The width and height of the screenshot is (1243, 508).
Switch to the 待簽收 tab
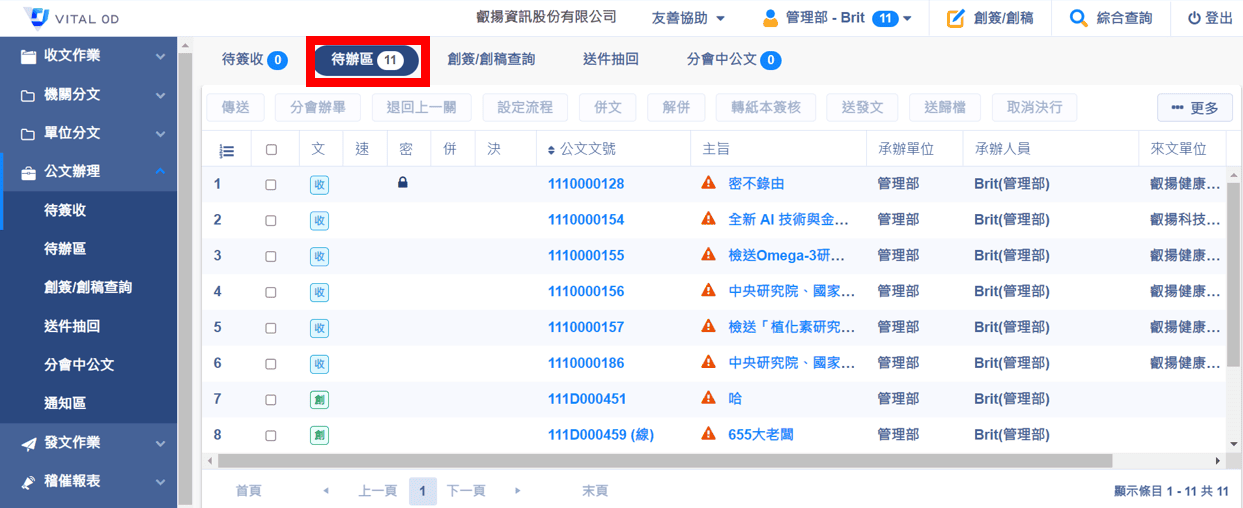pos(253,60)
